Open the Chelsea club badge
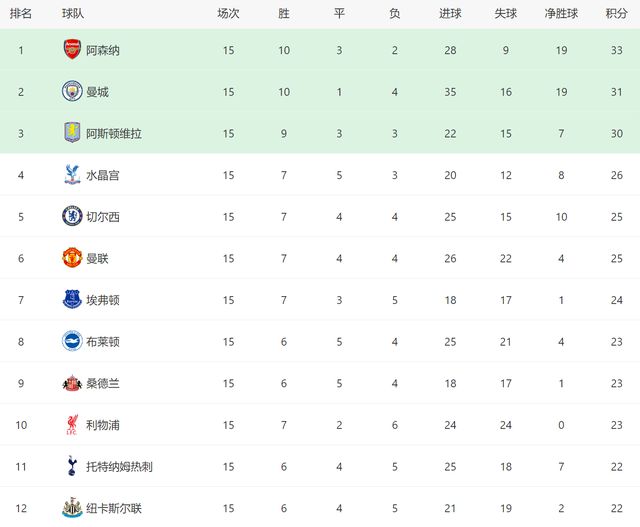The width and height of the screenshot is (640, 527). point(71,216)
